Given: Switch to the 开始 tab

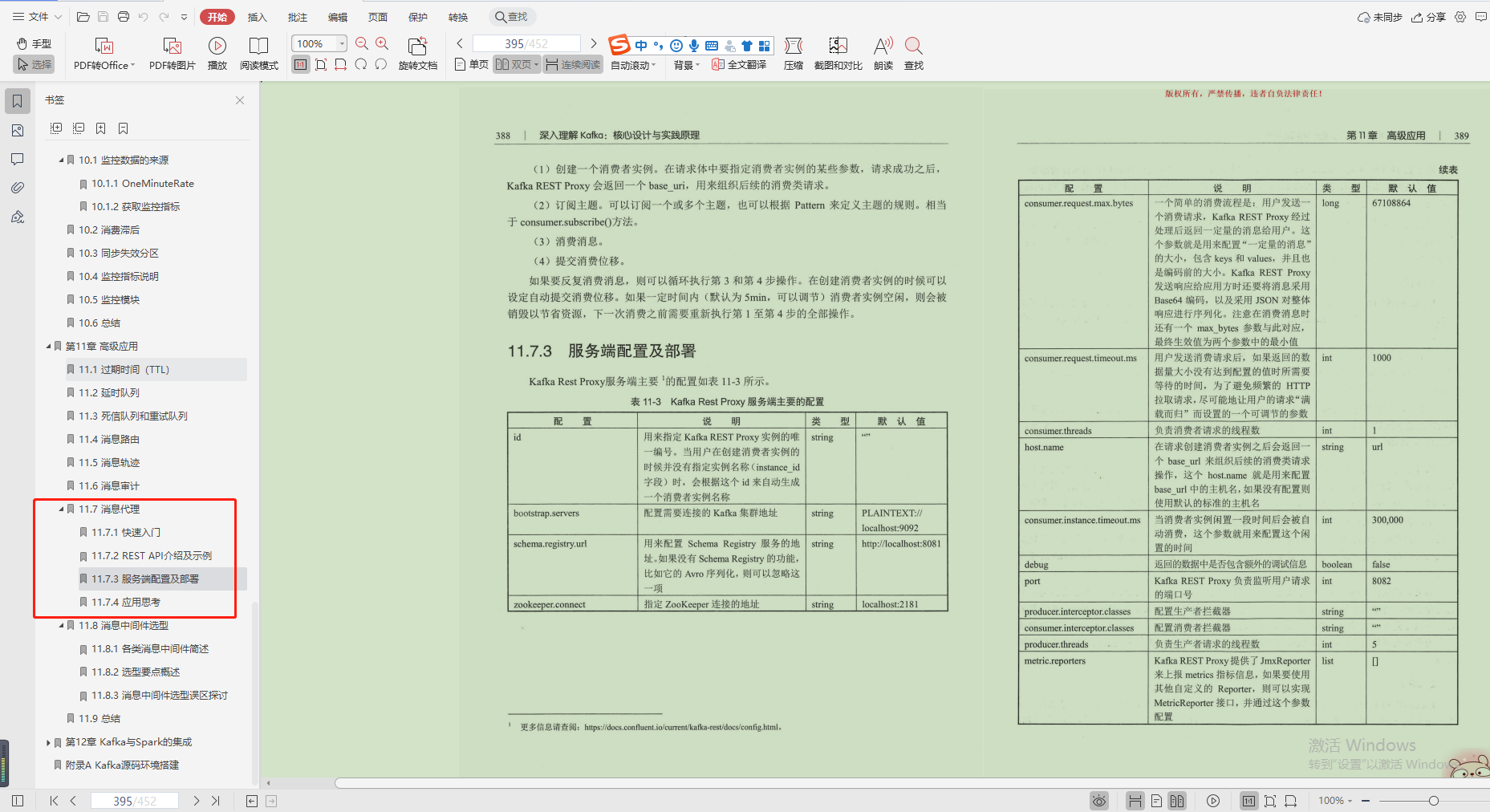Looking at the screenshot, I should point(217,17).
